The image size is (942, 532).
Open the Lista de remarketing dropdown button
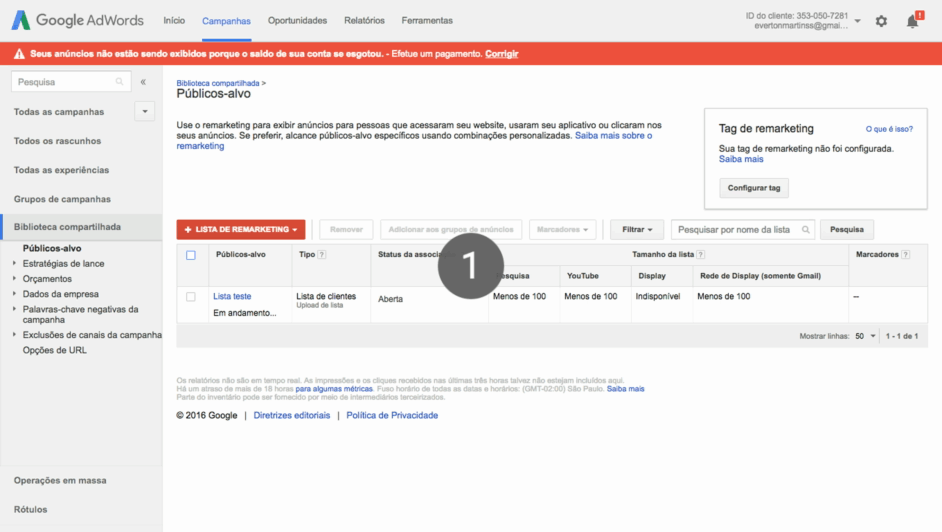pos(241,229)
